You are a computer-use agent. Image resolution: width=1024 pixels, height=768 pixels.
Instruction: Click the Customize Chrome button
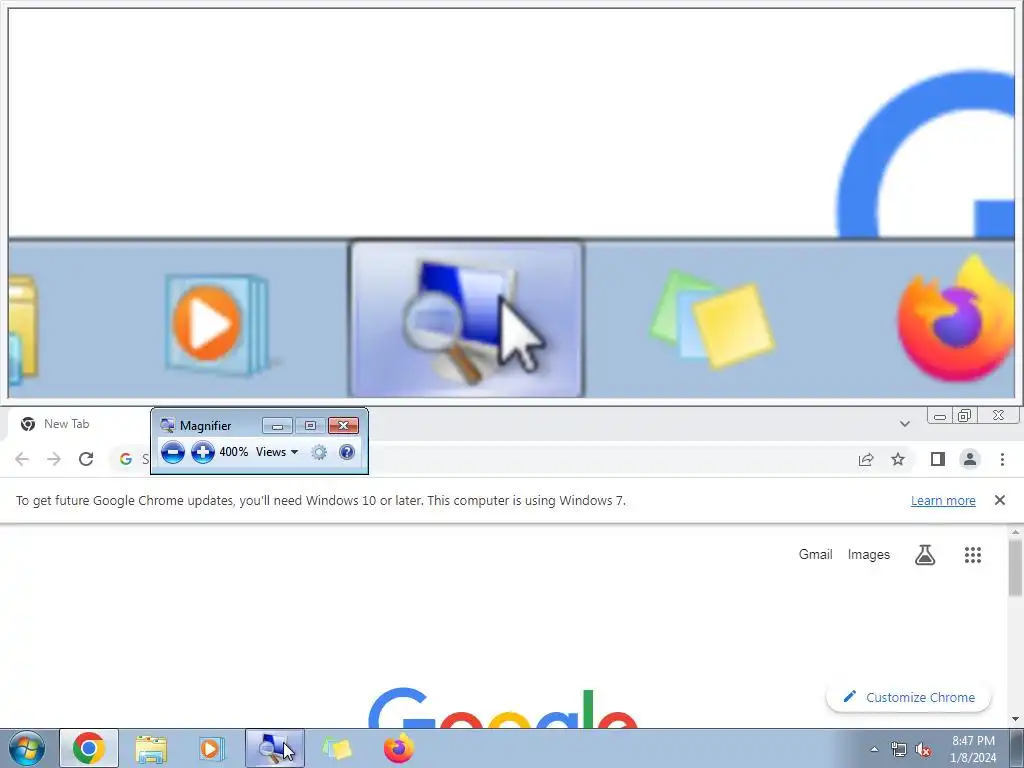[908, 697]
